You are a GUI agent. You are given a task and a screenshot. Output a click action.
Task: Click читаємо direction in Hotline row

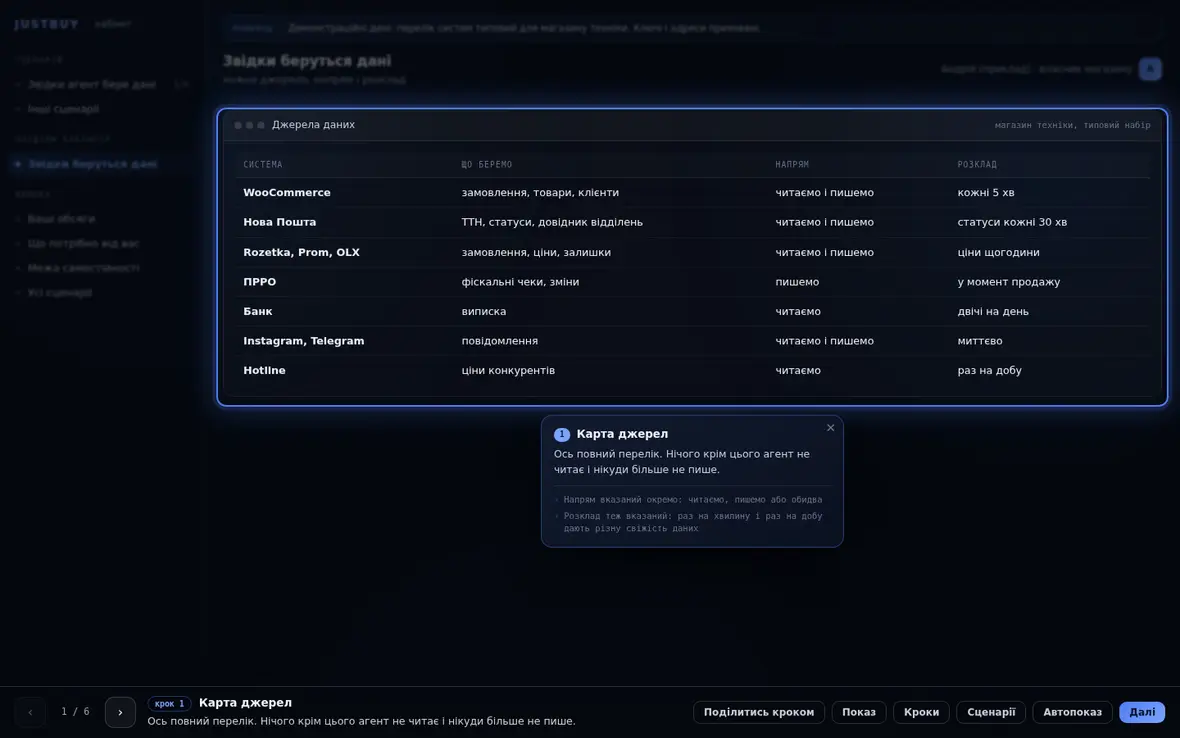point(798,370)
